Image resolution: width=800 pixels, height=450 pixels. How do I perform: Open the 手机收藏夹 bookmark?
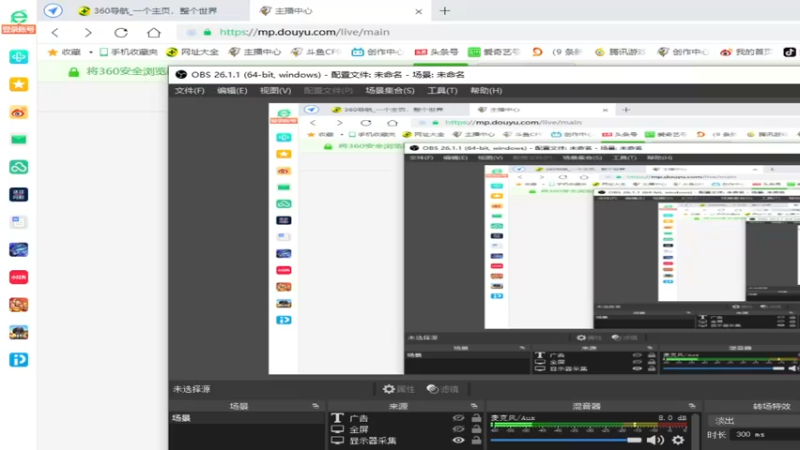[129, 52]
